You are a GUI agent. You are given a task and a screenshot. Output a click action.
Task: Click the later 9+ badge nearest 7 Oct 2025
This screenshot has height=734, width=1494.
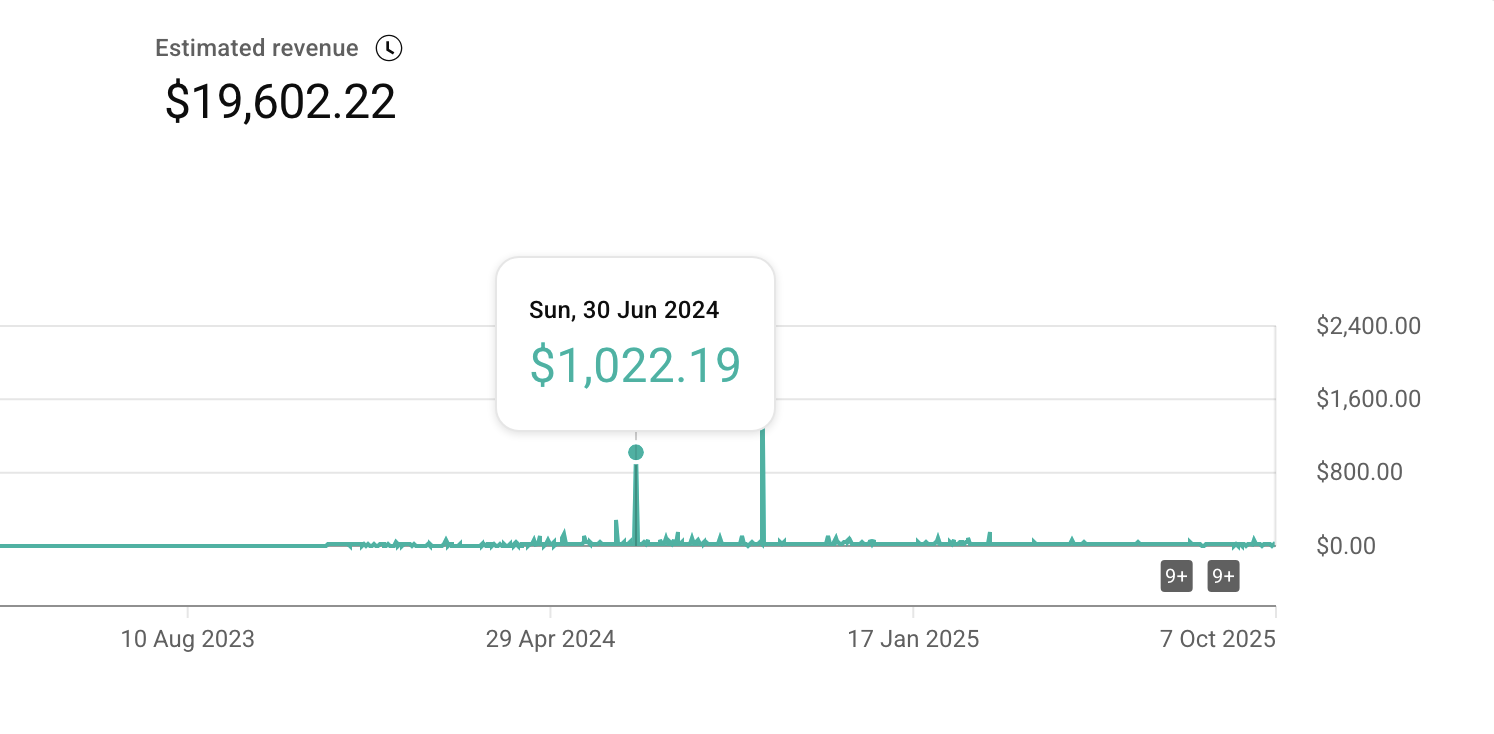pos(1223,576)
